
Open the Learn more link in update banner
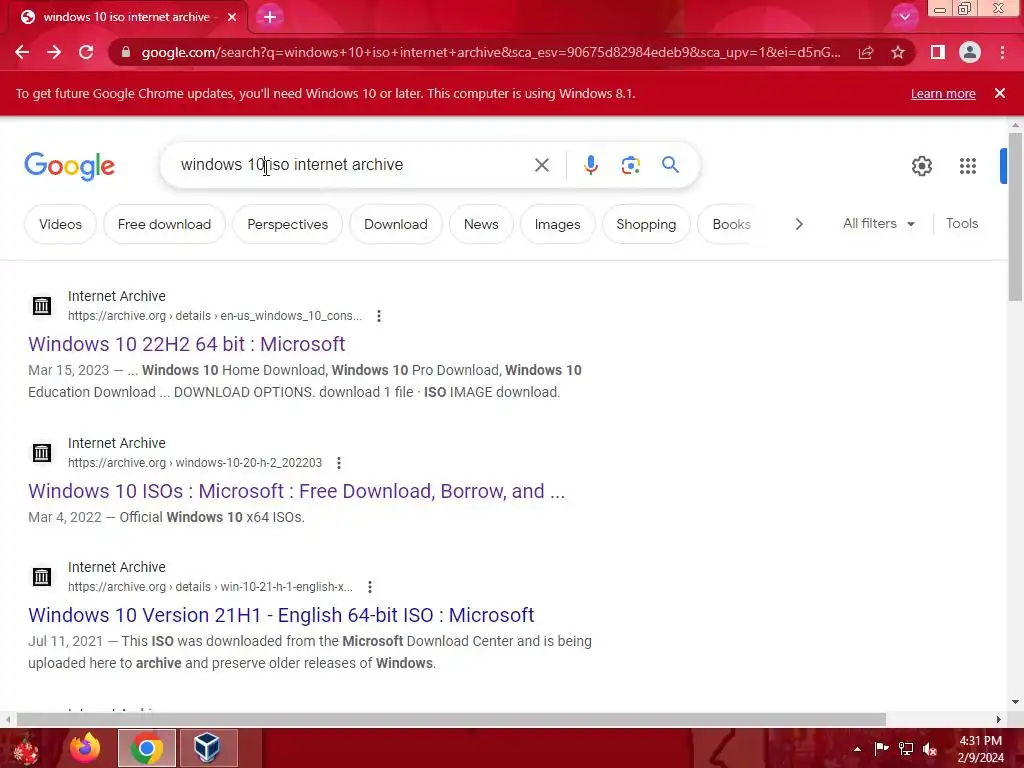point(943,93)
